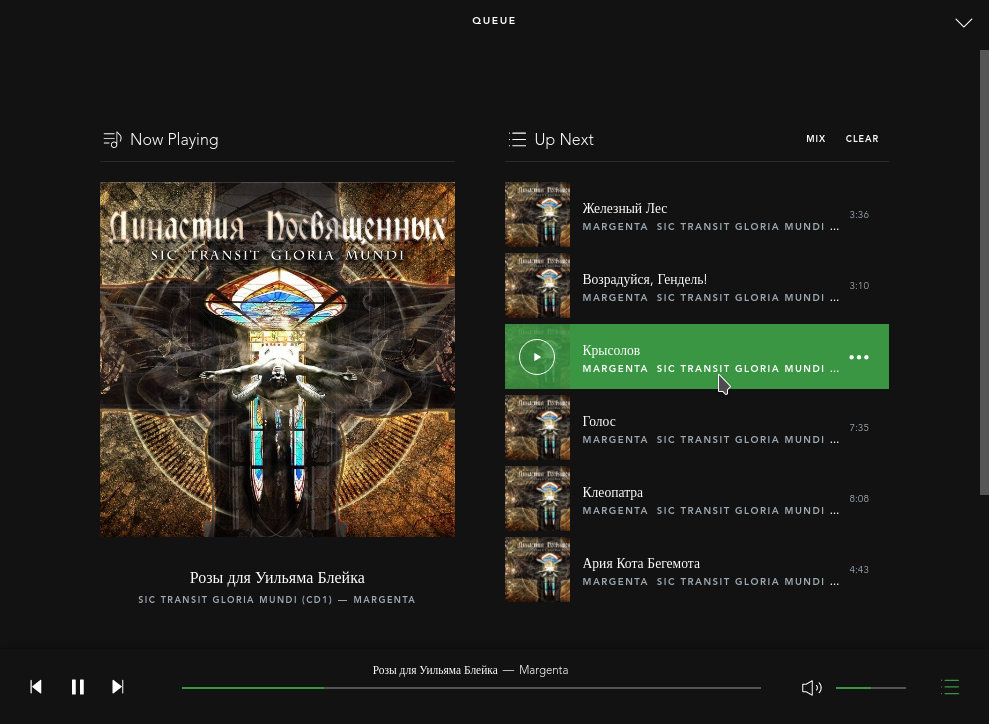Open Margenta artist link in player bar
Image resolution: width=989 pixels, height=724 pixels.
(543, 670)
